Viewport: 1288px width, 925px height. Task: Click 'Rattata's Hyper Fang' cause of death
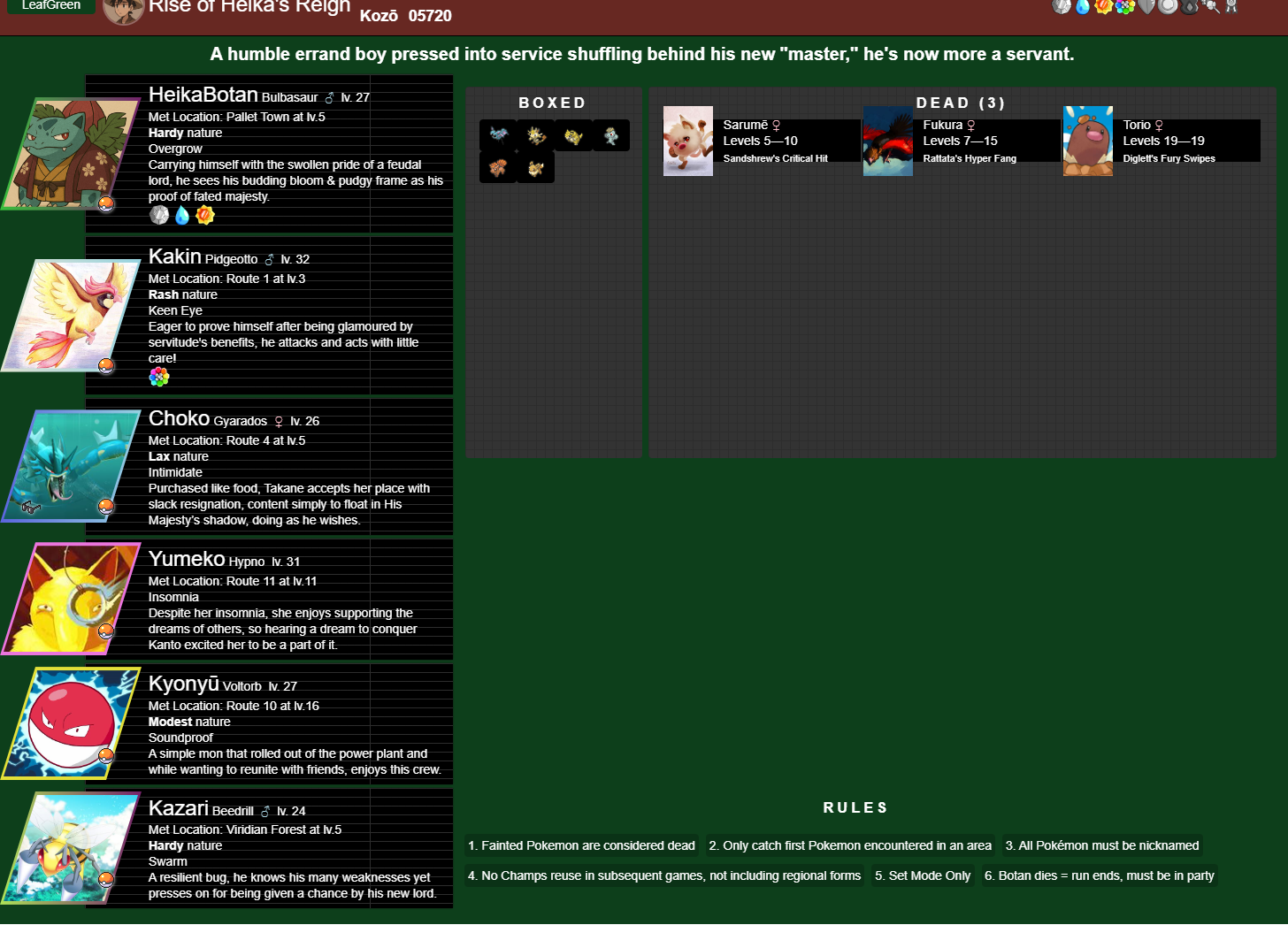point(970,158)
